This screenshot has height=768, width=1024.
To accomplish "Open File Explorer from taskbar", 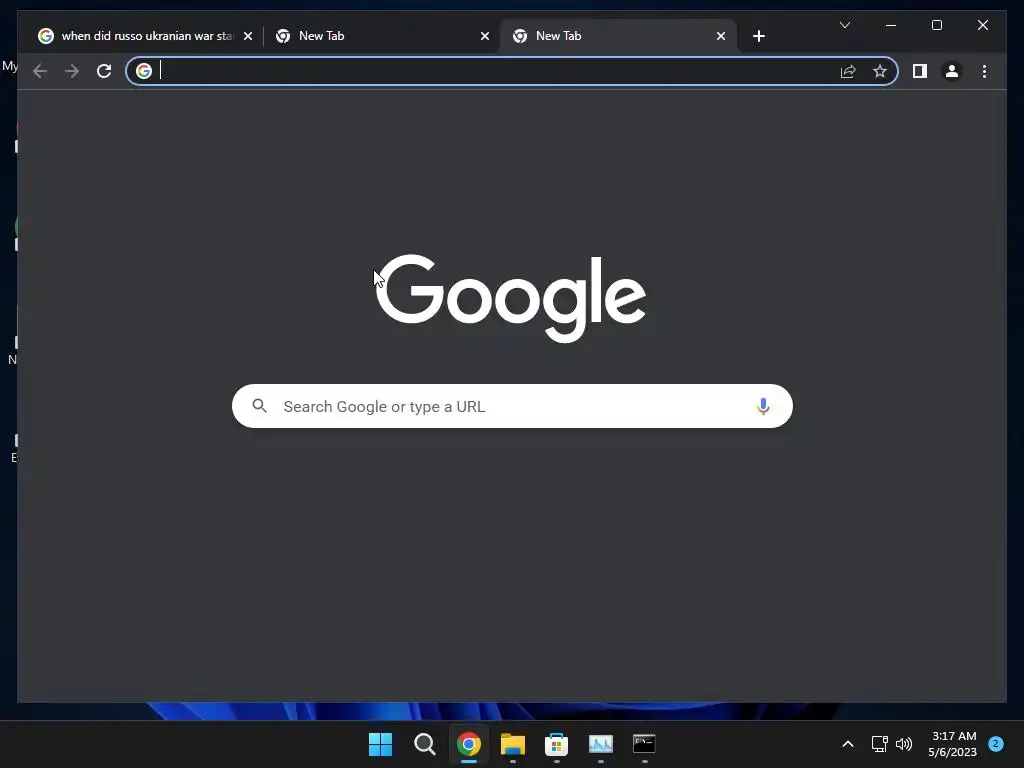I will [513, 744].
